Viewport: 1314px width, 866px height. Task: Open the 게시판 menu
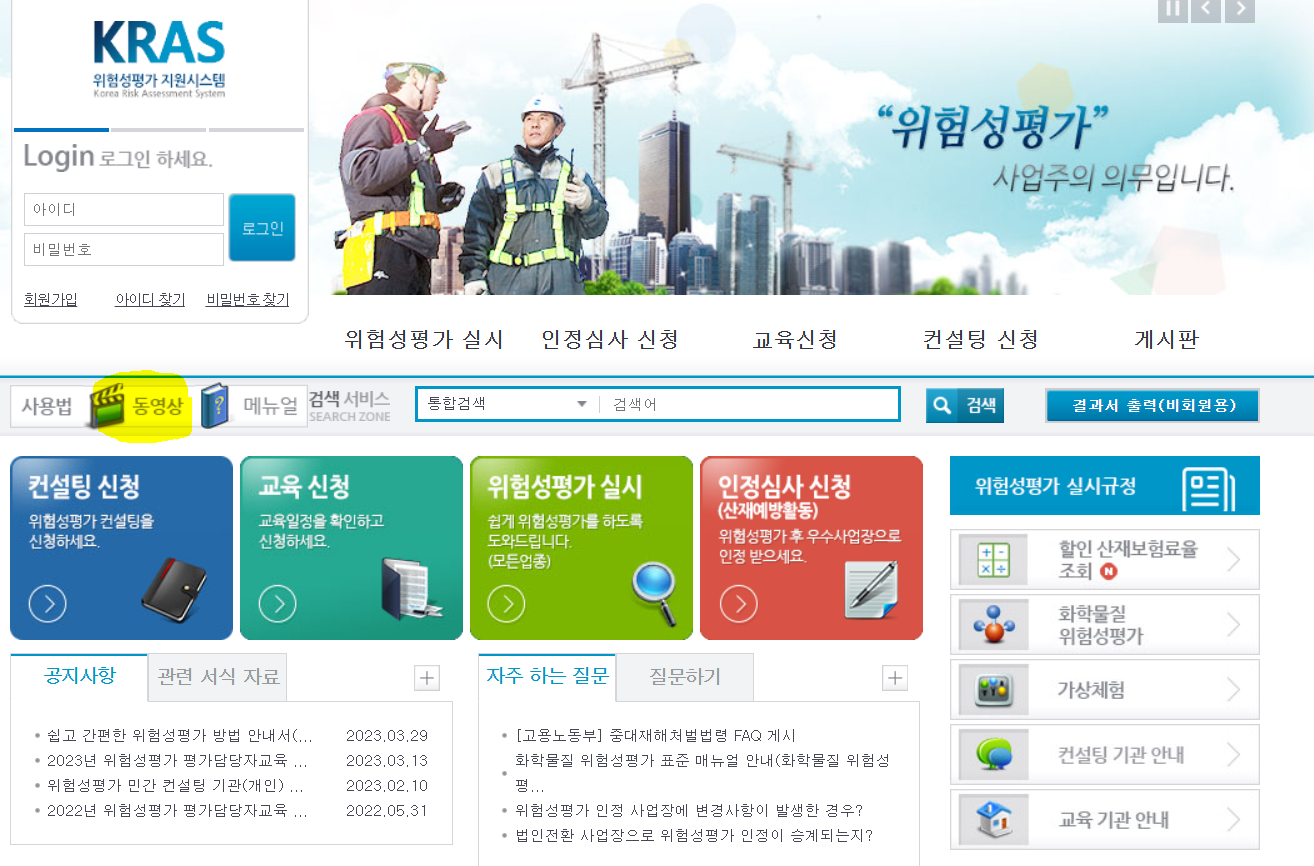coord(1168,339)
